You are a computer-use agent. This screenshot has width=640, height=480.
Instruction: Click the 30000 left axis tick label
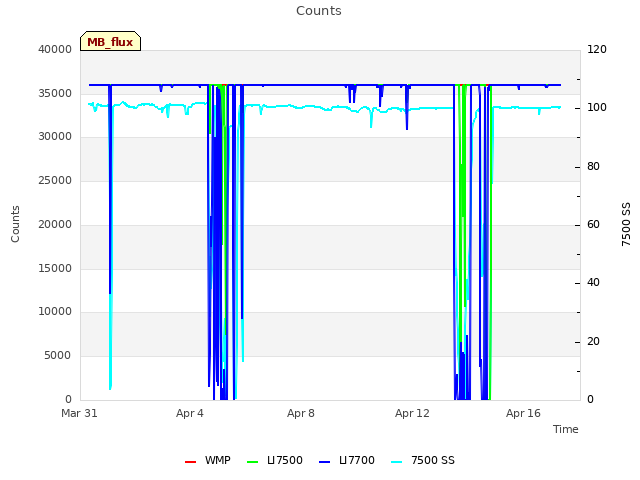tap(55, 136)
